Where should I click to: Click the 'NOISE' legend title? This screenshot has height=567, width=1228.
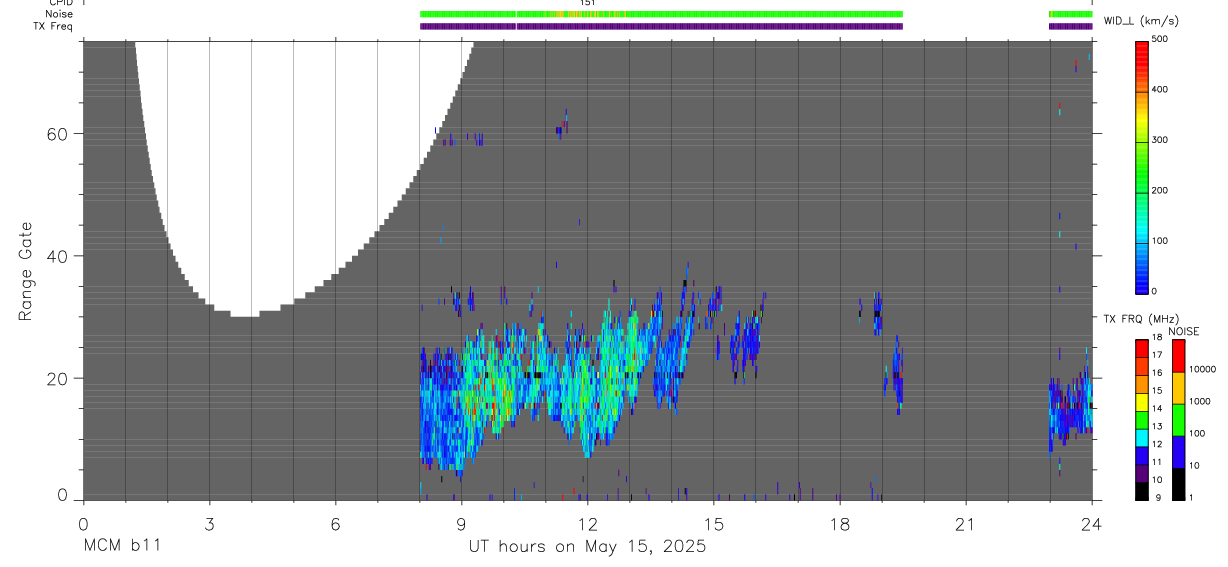click(x=1183, y=331)
